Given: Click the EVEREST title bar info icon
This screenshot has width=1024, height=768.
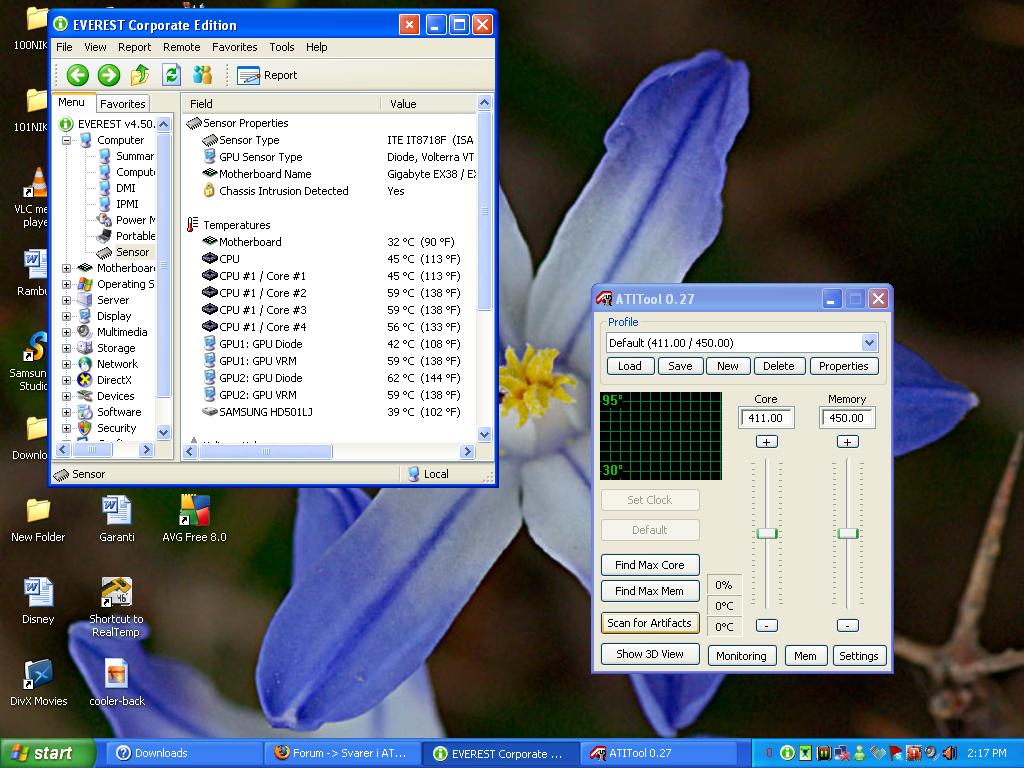Looking at the screenshot, I should point(61,24).
